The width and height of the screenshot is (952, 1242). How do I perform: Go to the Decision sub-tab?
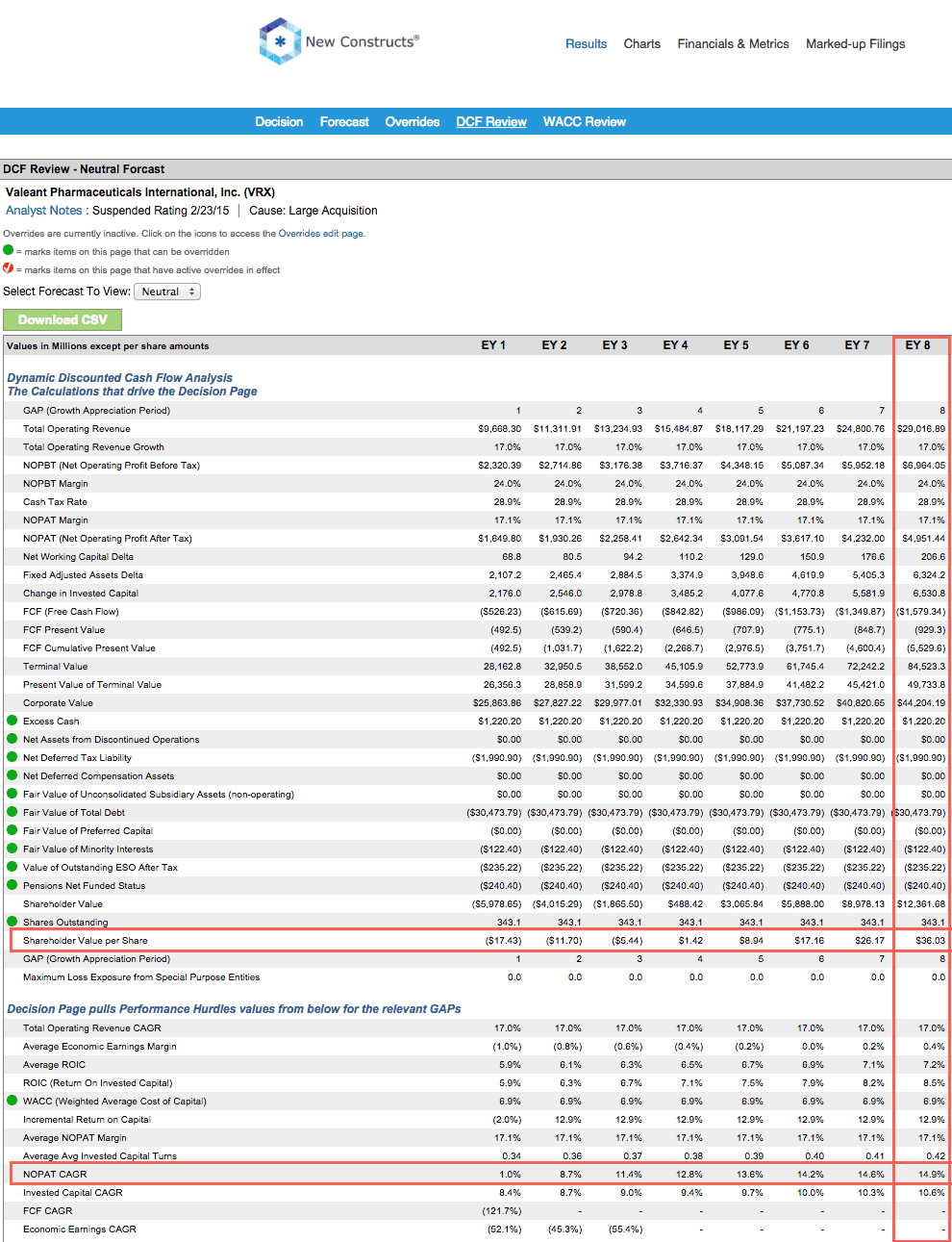pos(279,122)
